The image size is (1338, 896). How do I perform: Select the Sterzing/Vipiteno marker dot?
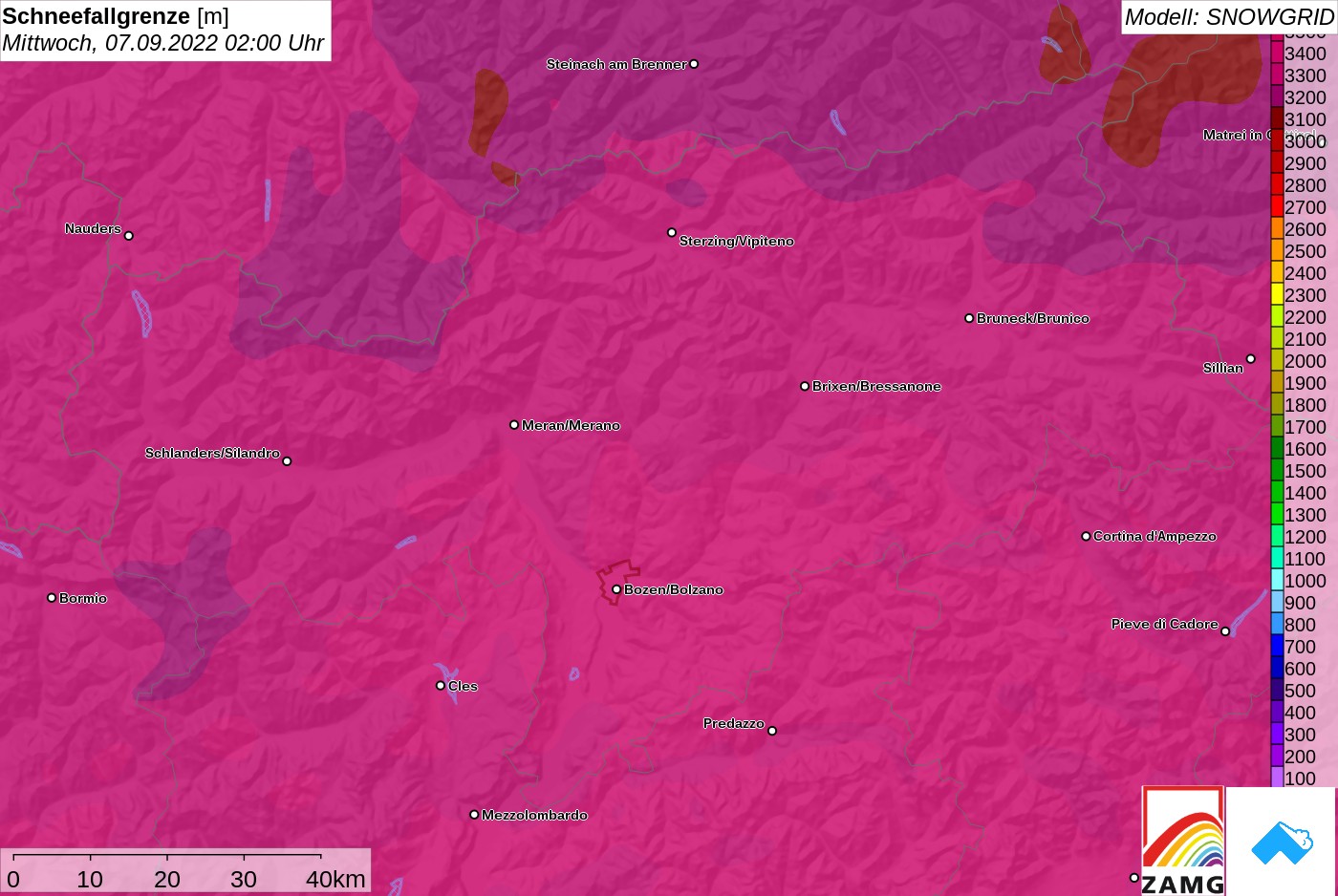click(x=672, y=232)
